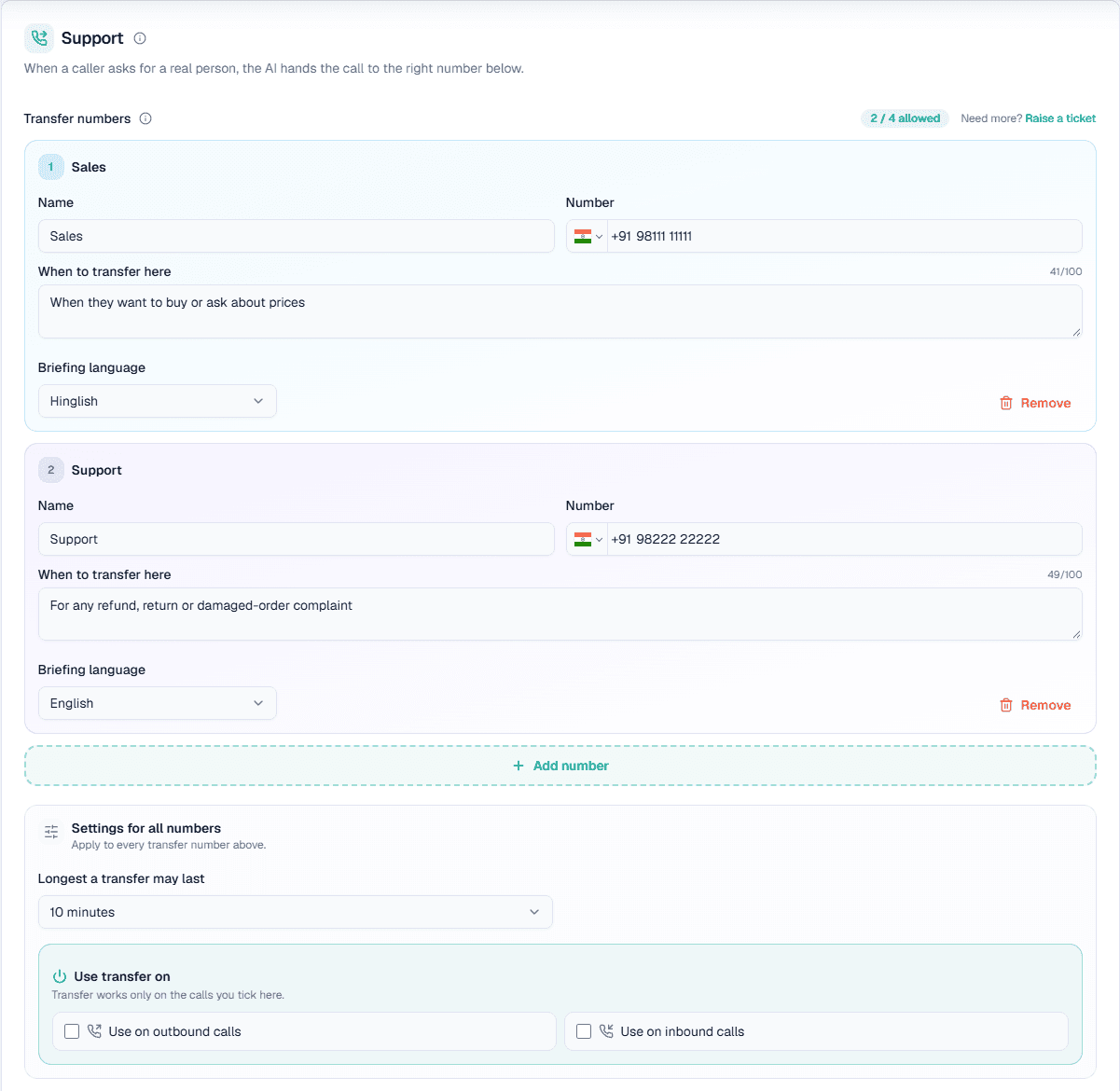
Task: Expand the country code chevron for the Support number
Action: pos(599,540)
